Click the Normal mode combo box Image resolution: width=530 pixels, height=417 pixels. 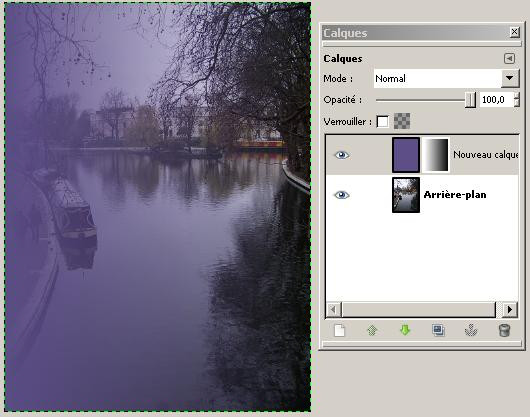coord(446,78)
